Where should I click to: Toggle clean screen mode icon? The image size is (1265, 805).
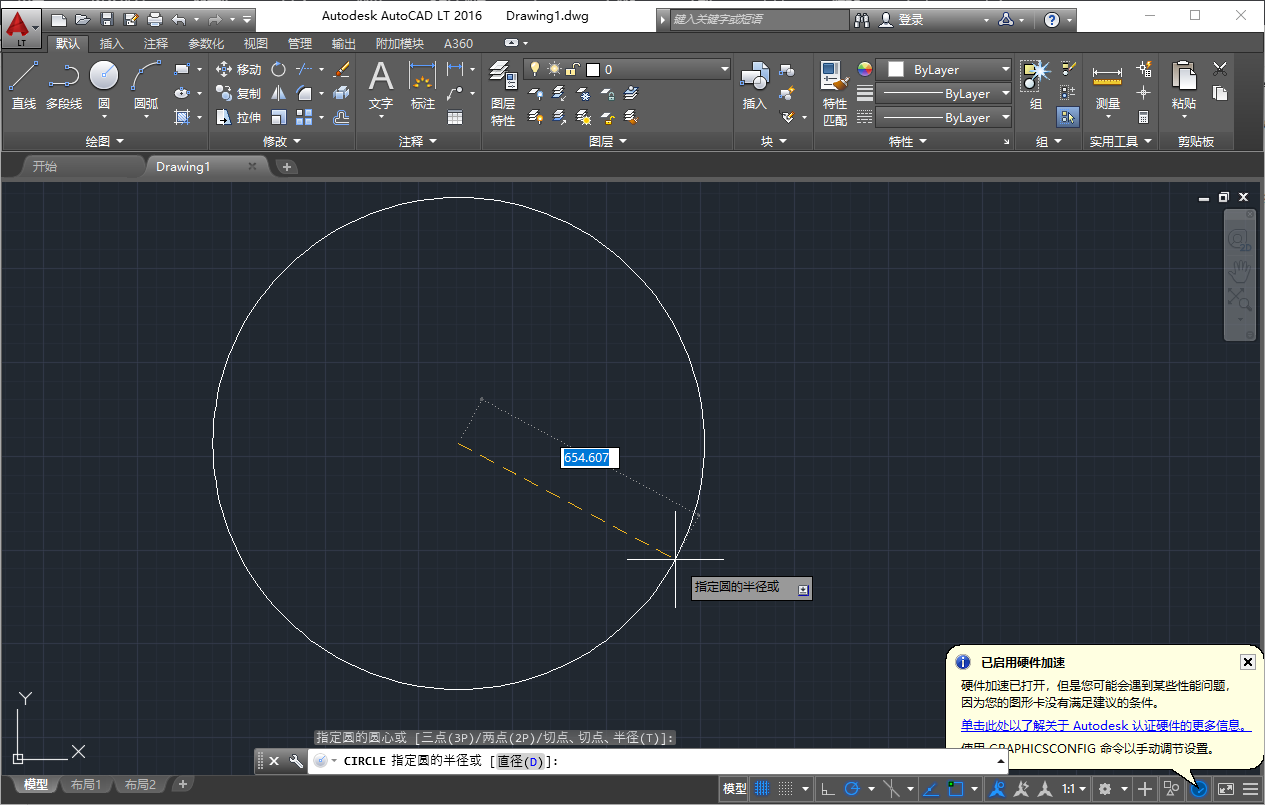pos(1226,788)
